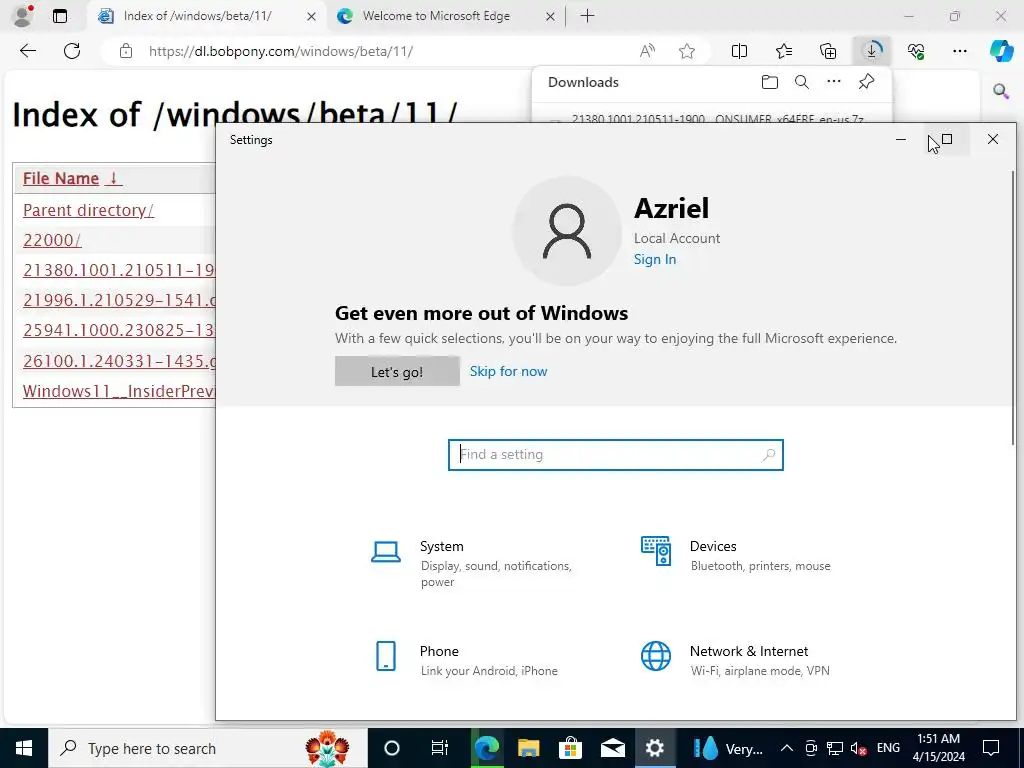Screen dimensions: 1024x768
Task: Open the taskbar clock showing 1:51 AM
Action: (x=938, y=748)
